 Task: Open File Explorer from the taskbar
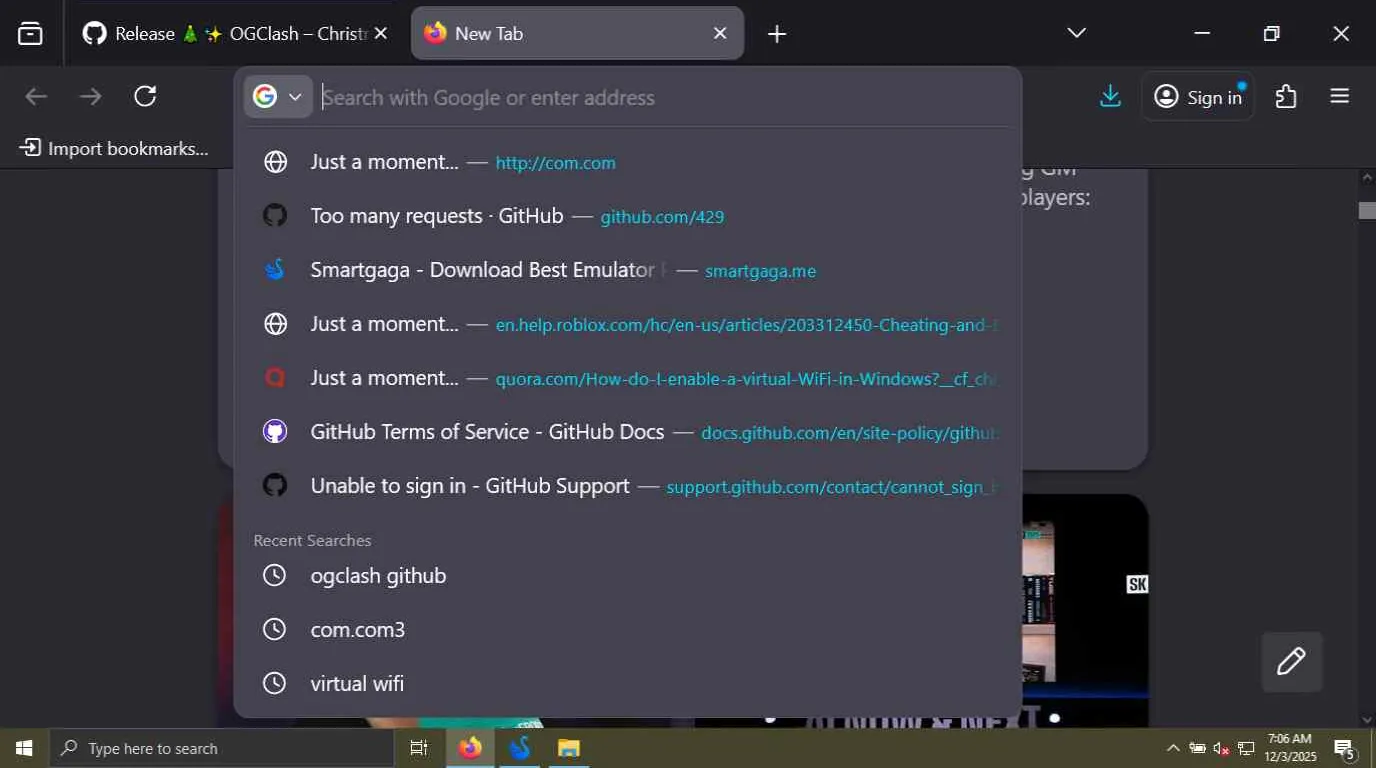click(569, 748)
